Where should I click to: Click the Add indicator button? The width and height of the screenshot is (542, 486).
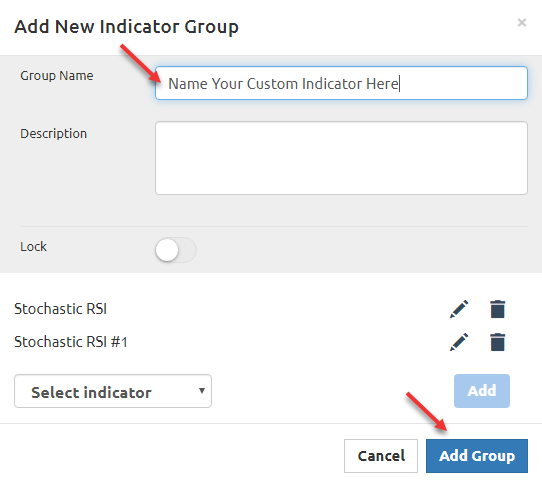click(482, 391)
